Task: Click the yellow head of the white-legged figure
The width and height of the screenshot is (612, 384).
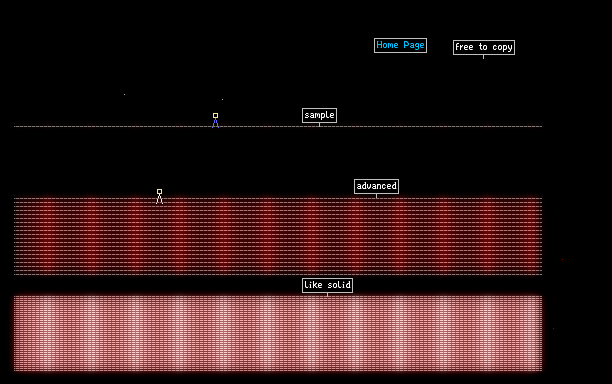Action: click(159, 192)
